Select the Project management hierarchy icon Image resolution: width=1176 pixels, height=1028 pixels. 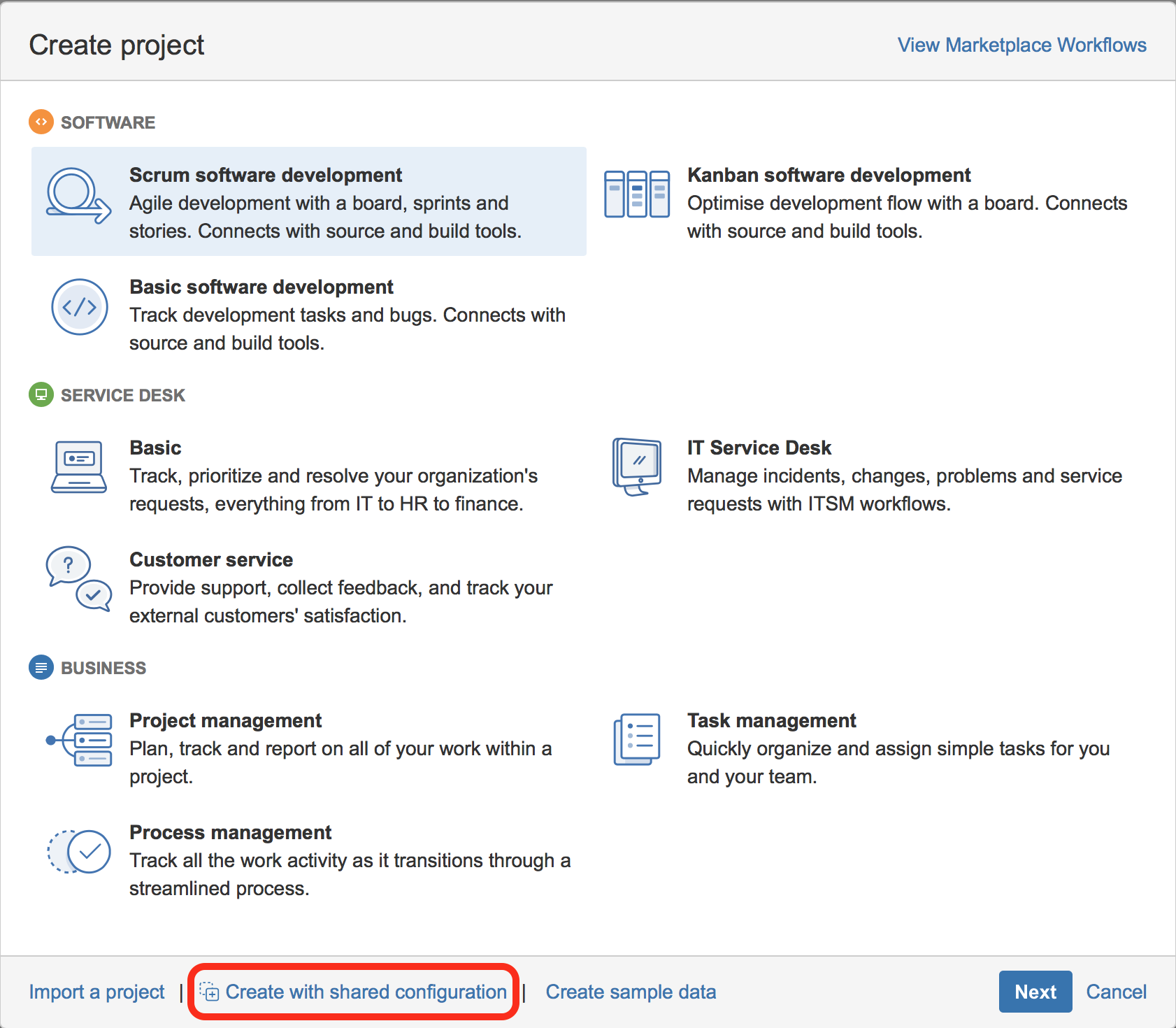pyautogui.click(x=79, y=740)
